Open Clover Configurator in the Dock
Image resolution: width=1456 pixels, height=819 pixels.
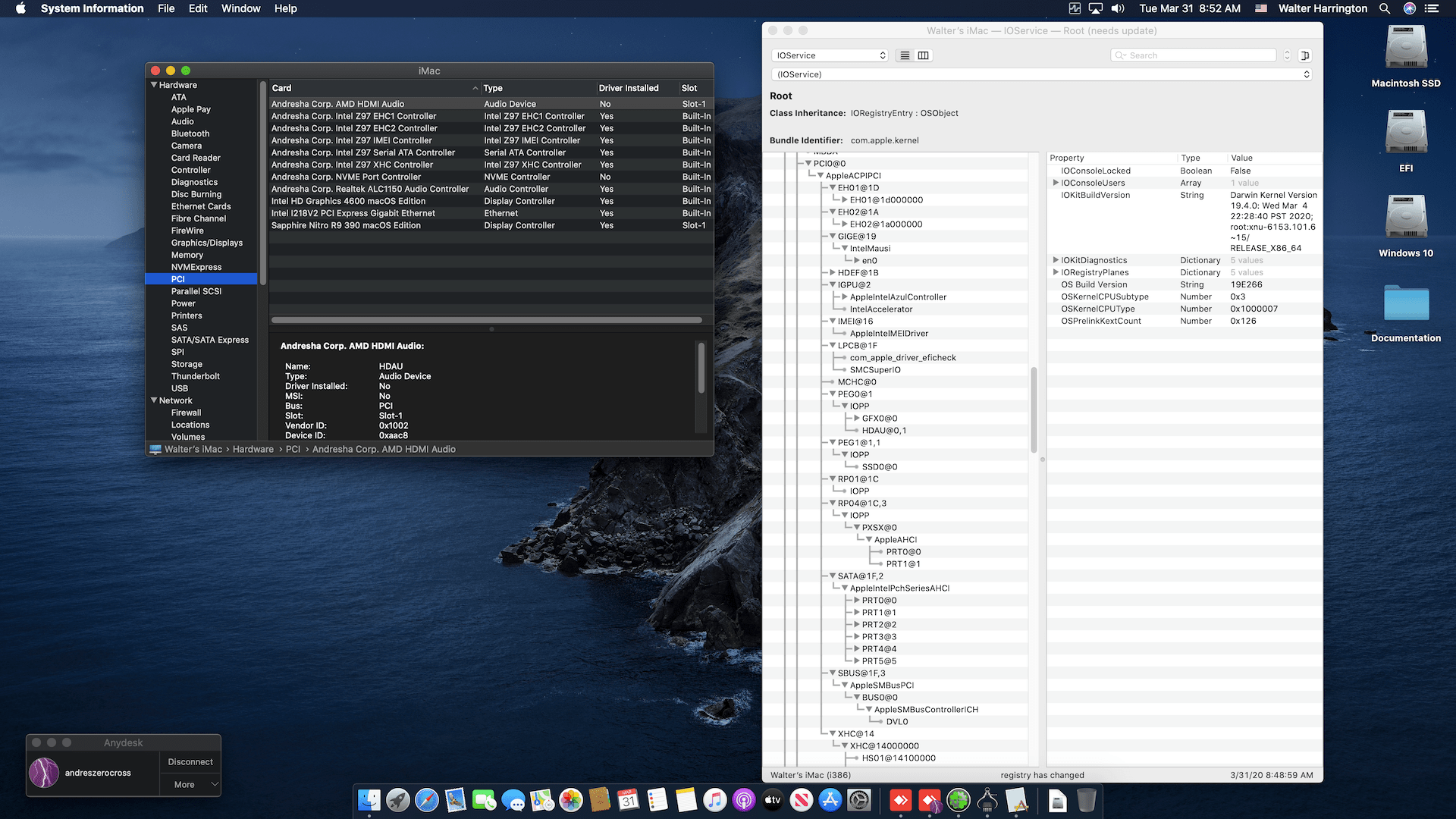[x=959, y=800]
